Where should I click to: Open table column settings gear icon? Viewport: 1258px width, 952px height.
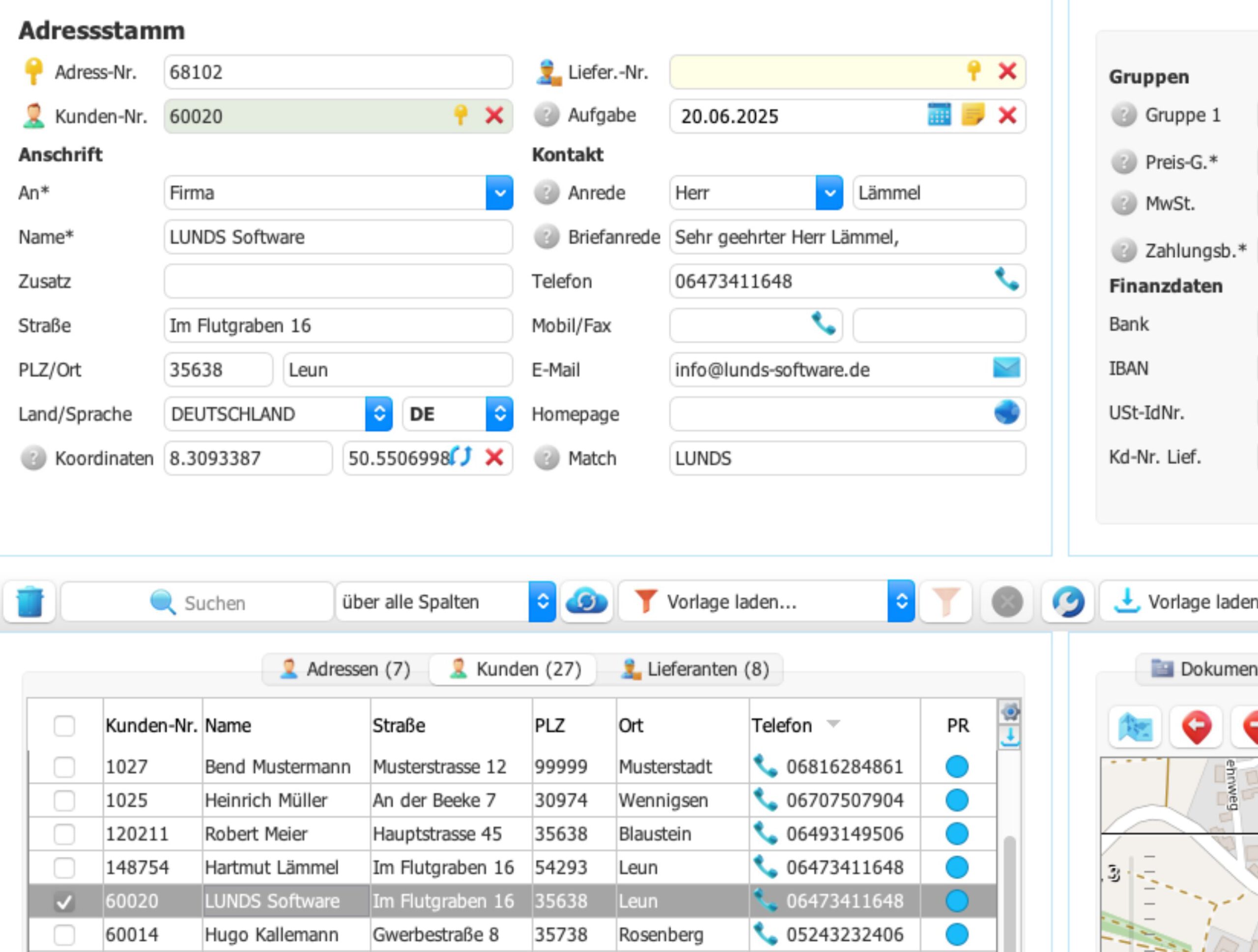pos(1009,712)
